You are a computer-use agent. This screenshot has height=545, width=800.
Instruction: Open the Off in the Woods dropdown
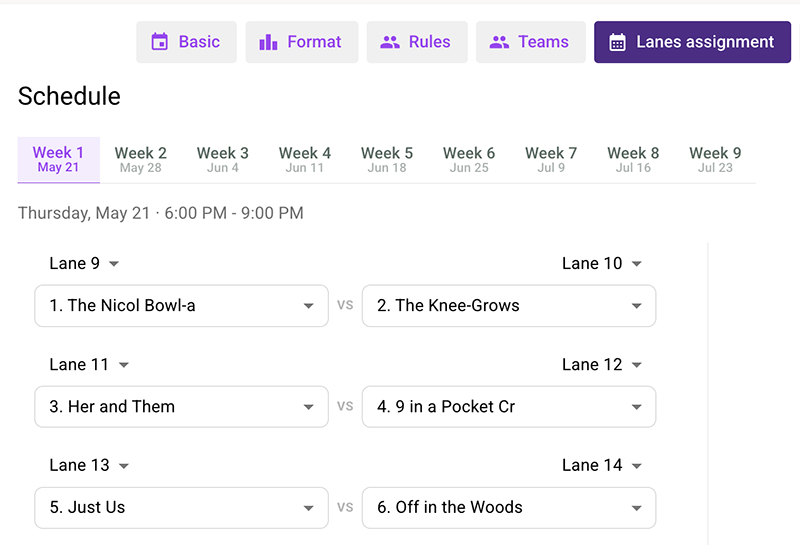coord(509,508)
